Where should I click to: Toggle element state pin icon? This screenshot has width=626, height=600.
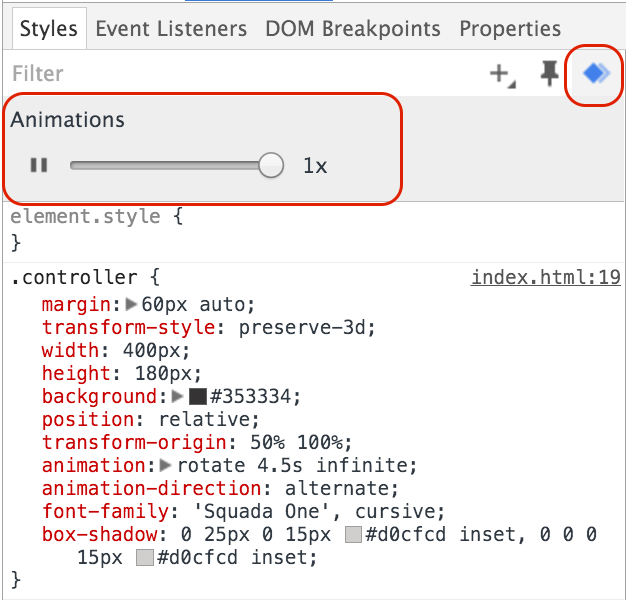549,73
